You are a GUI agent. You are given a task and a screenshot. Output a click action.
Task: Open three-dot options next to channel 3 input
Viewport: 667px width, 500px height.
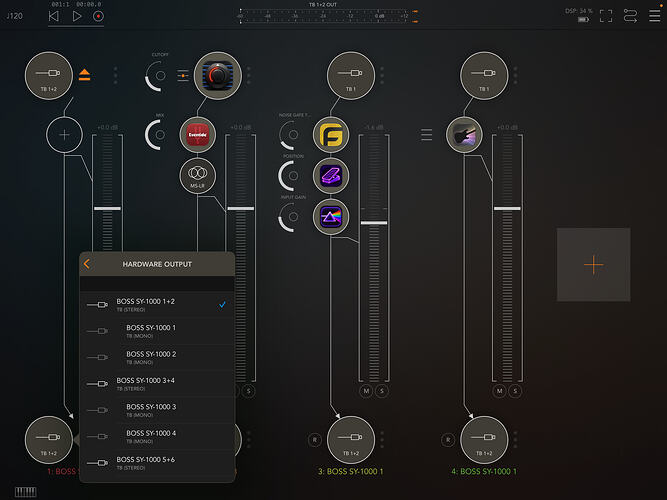(x=382, y=75)
